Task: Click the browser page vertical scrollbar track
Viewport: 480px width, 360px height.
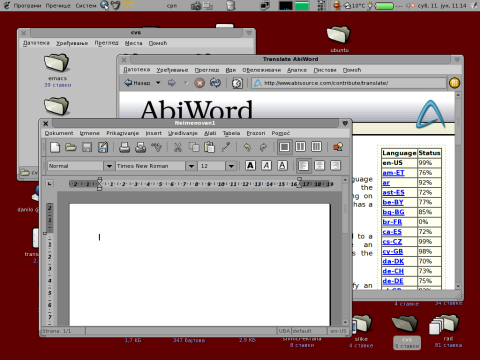Action: 458,190
